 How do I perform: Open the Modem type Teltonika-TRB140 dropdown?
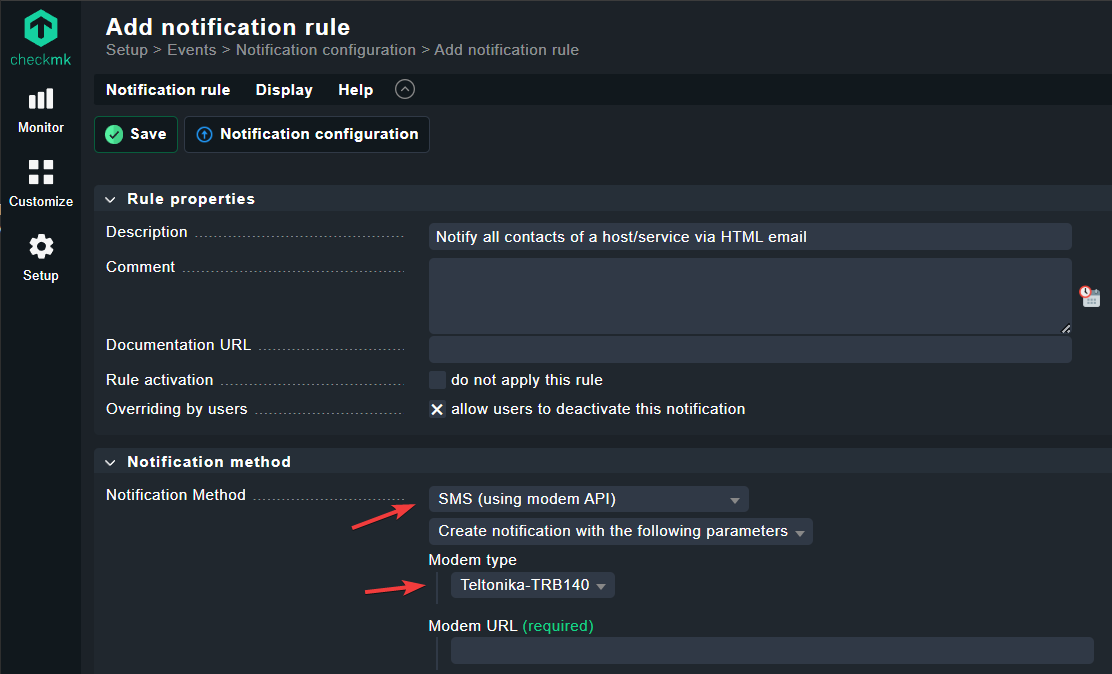(532, 585)
